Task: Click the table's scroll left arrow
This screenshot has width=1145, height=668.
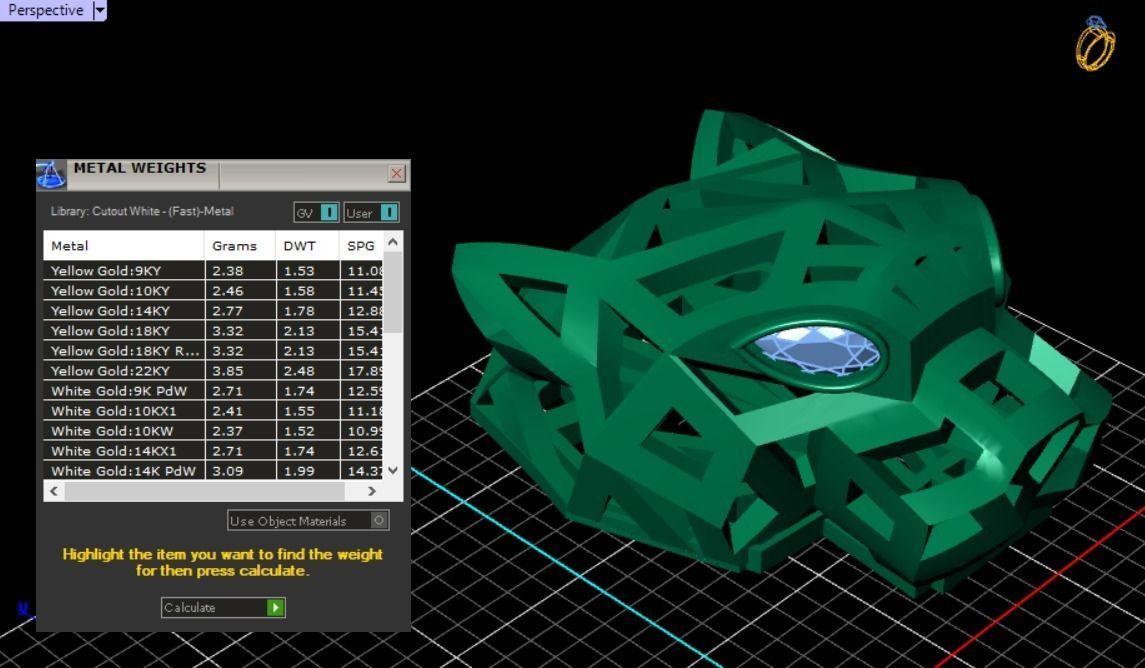Action: 54,491
